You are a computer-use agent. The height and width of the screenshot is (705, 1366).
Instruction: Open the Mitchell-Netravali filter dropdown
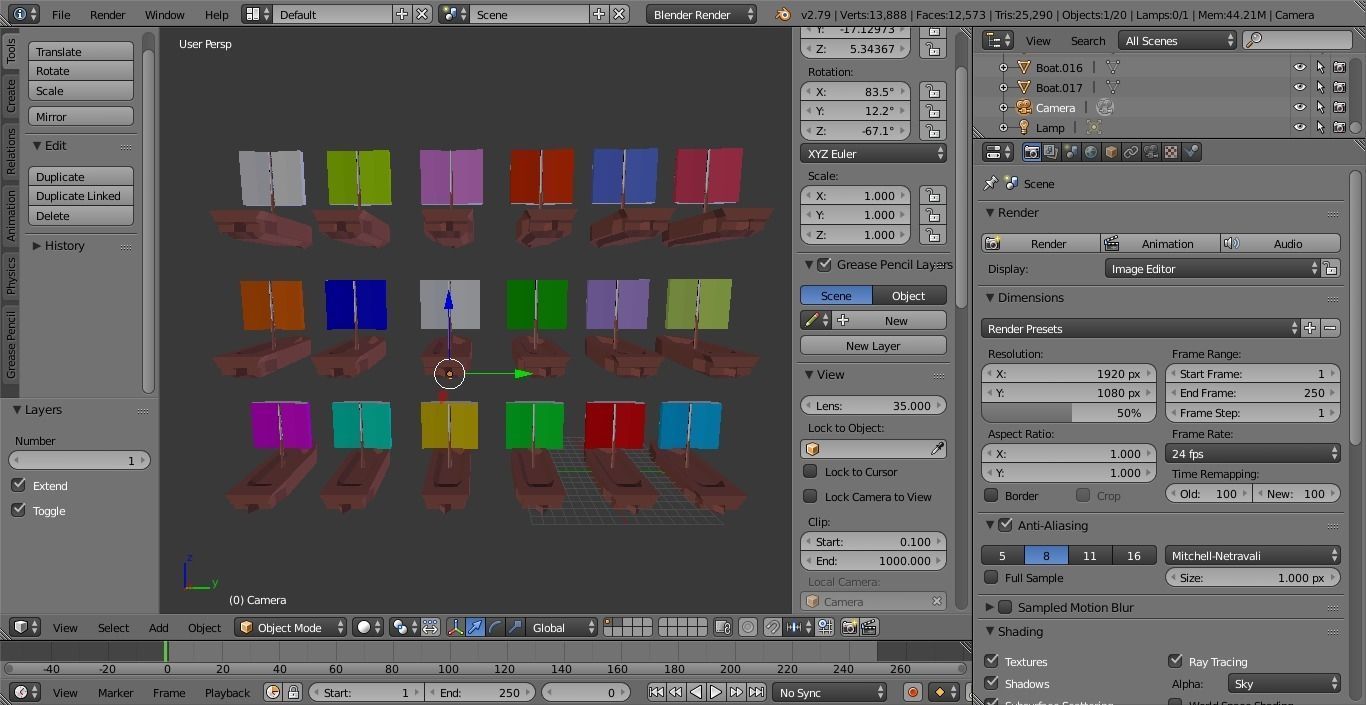[1253, 555]
